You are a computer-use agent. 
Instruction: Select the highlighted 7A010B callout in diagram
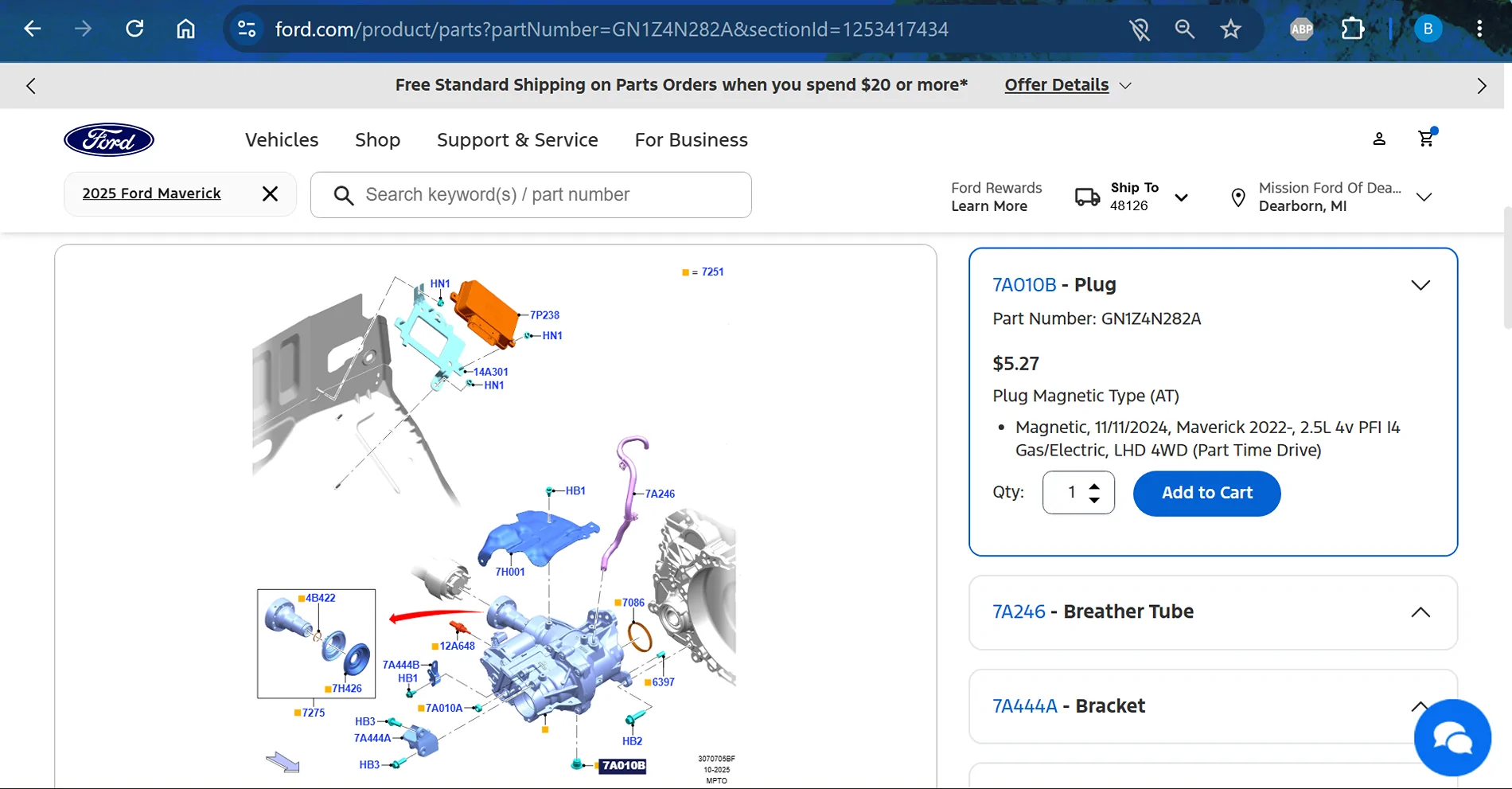coord(623,766)
